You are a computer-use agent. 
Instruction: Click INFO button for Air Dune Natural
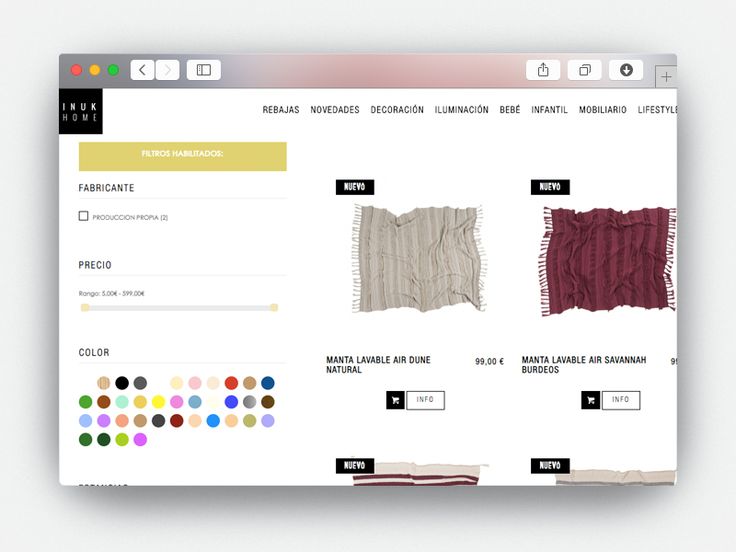(425, 400)
